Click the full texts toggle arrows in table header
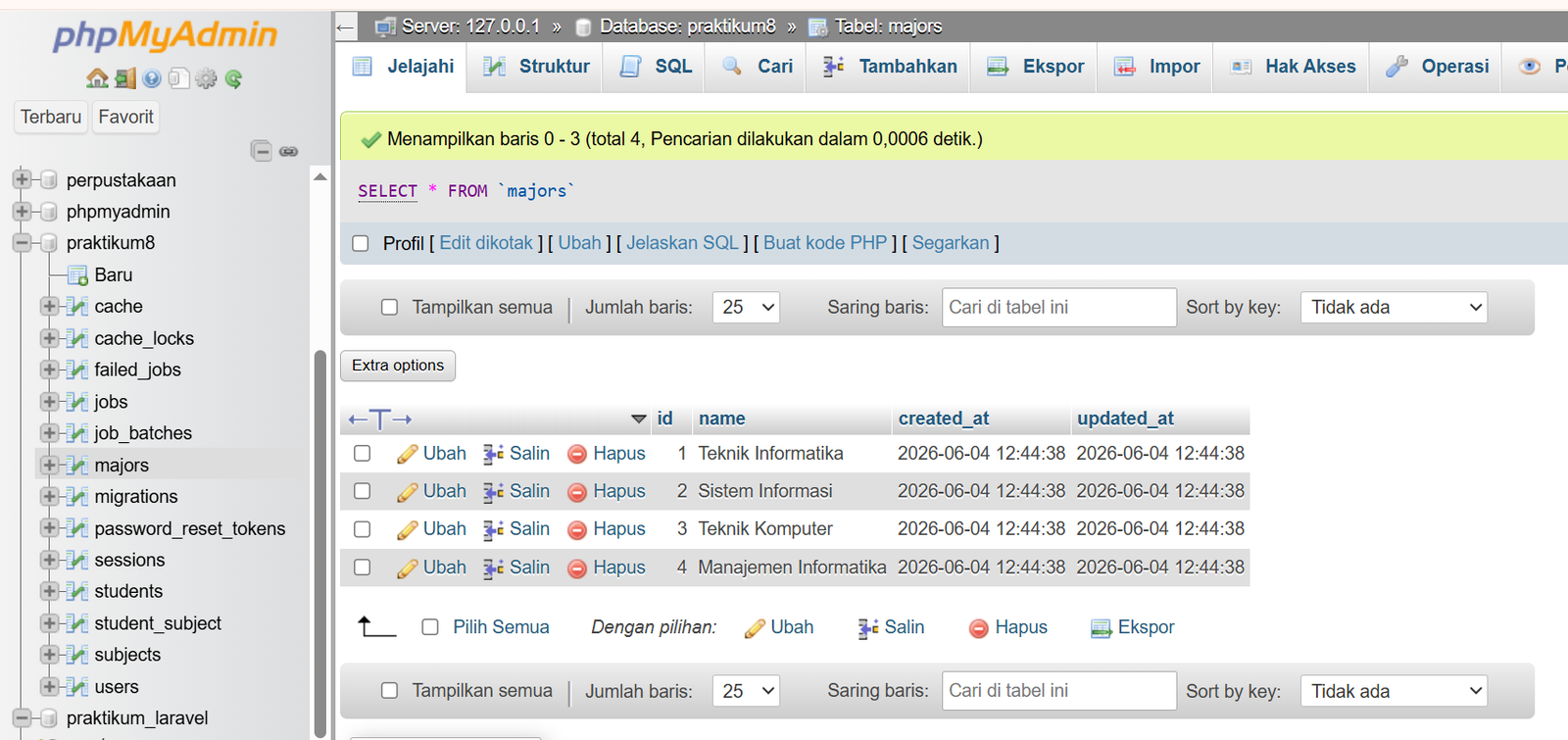The height and width of the screenshot is (740, 1568). click(380, 419)
